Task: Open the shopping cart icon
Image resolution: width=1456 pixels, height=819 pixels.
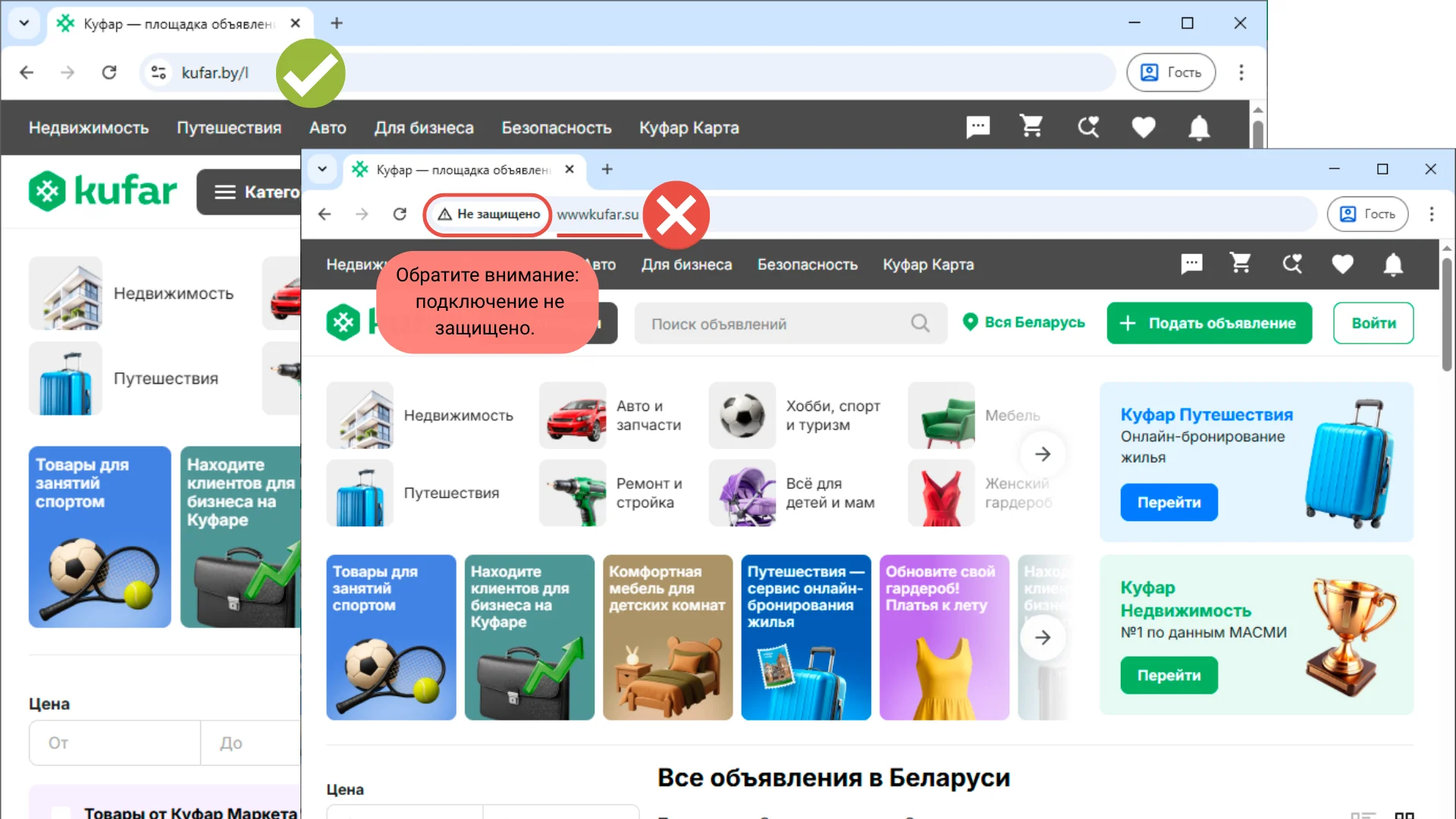Action: (x=1241, y=264)
